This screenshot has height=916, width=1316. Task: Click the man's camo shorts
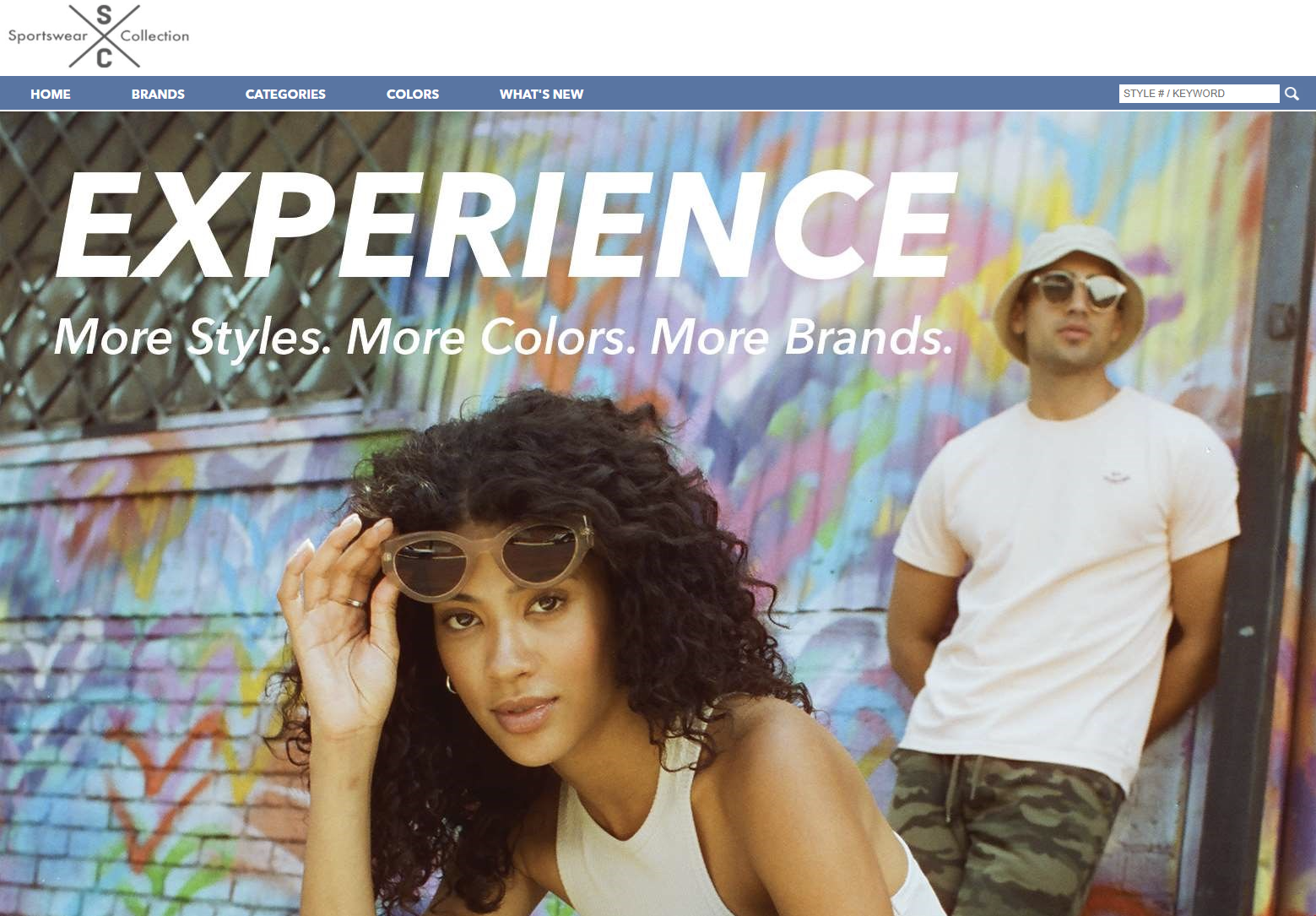click(x=1005, y=832)
